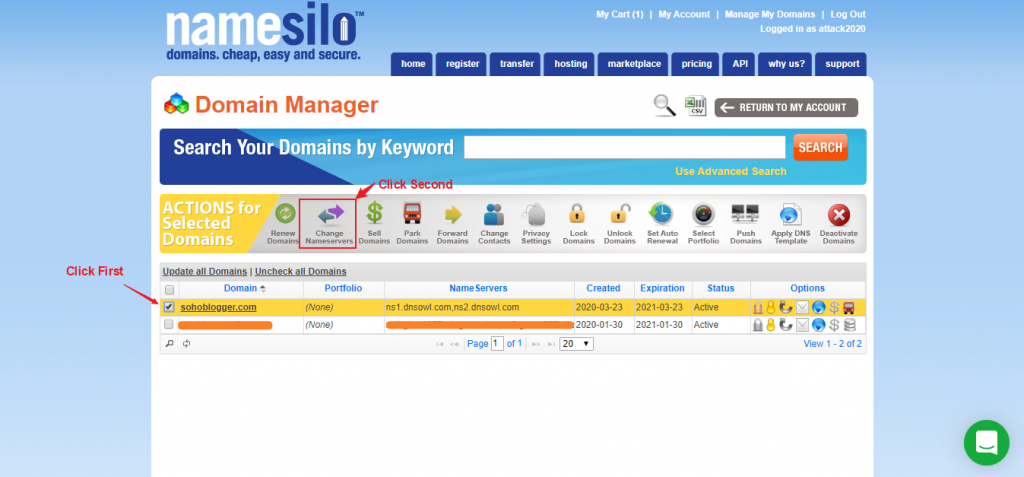Screen dimensions: 1024x477
Task: Select the Sell Domains dollar icon
Action: tap(374, 214)
